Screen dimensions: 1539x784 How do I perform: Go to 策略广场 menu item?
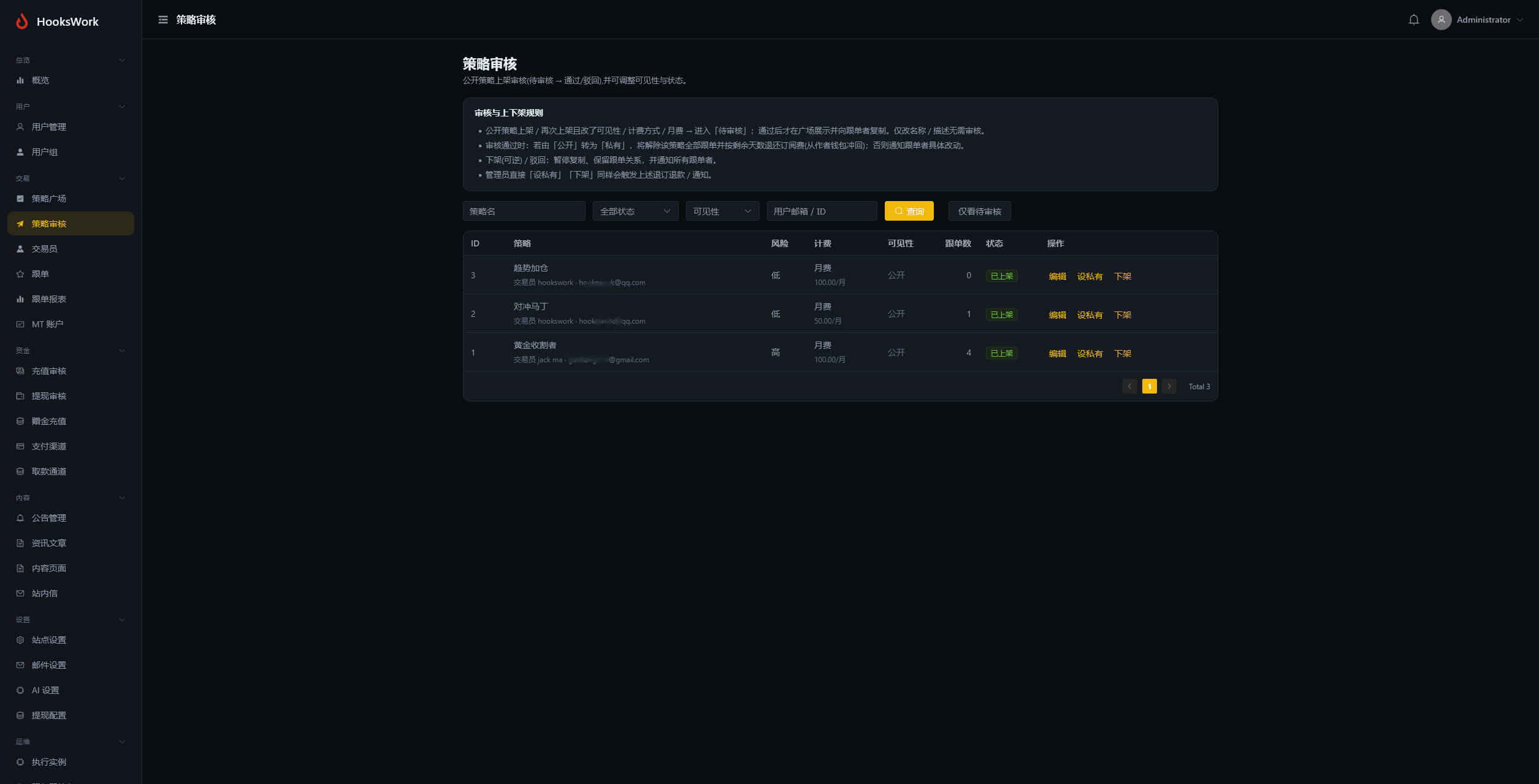pyautogui.click(x=71, y=199)
